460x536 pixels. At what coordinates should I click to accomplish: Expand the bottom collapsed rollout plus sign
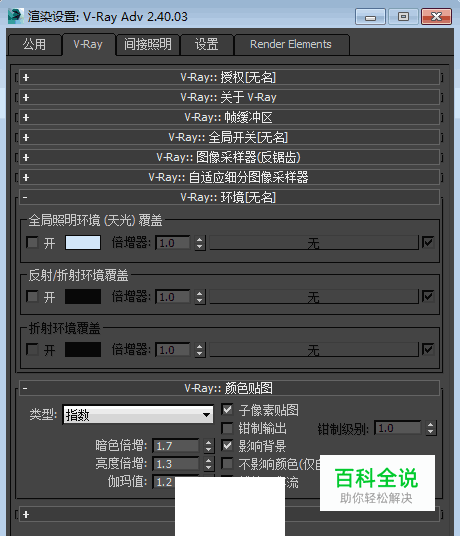26,514
